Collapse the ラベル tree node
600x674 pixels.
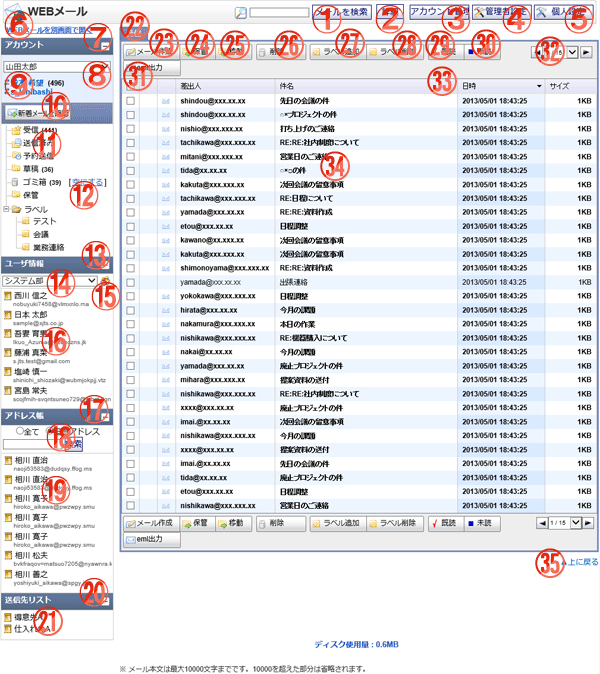[6, 209]
